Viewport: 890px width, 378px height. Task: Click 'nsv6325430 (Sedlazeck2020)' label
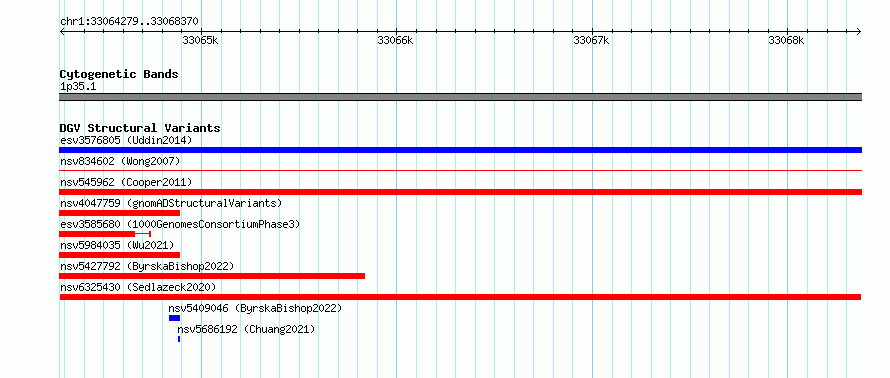[138, 287]
